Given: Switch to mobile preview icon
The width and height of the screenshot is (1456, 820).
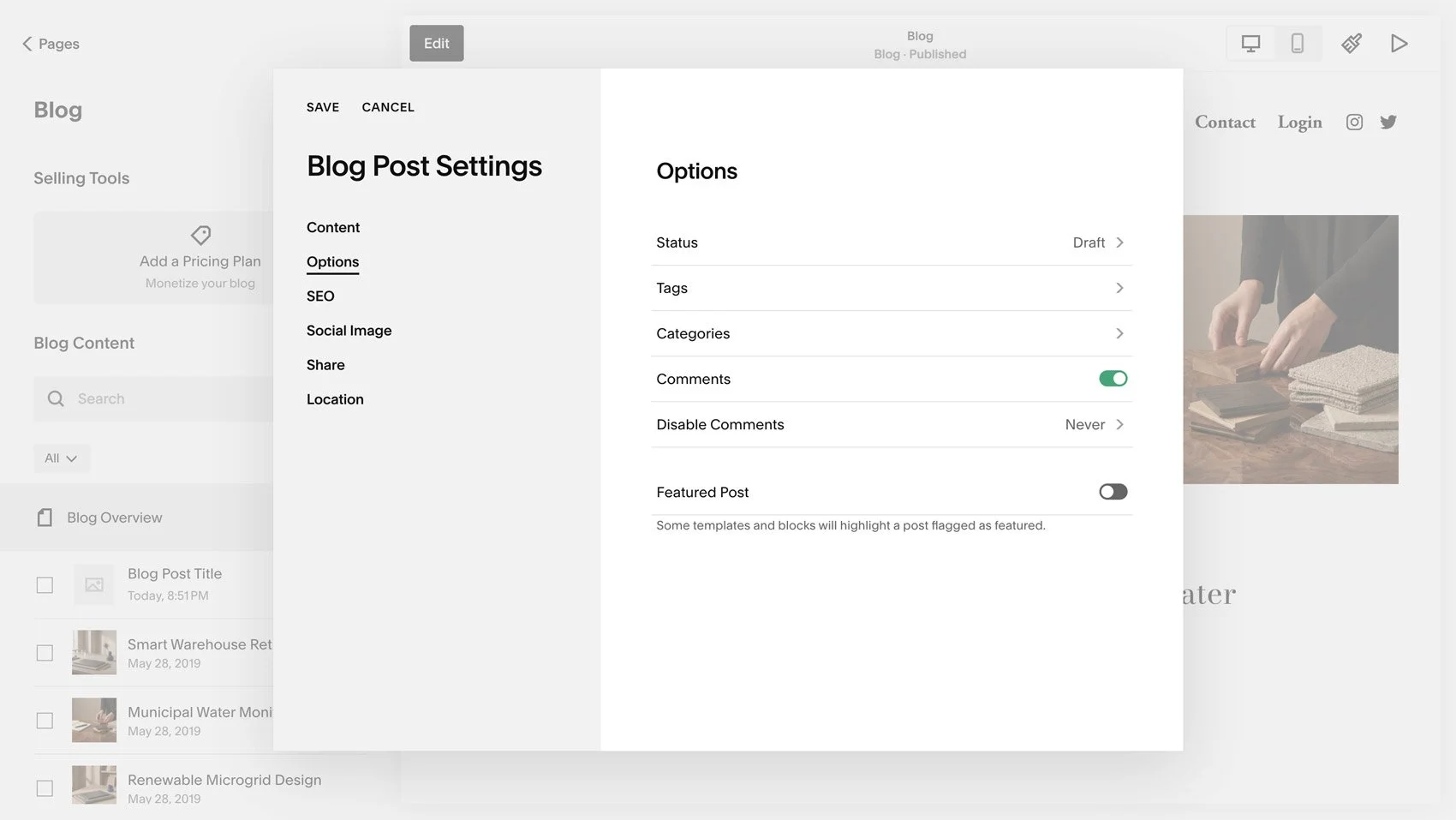Looking at the screenshot, I should 1297,44.
